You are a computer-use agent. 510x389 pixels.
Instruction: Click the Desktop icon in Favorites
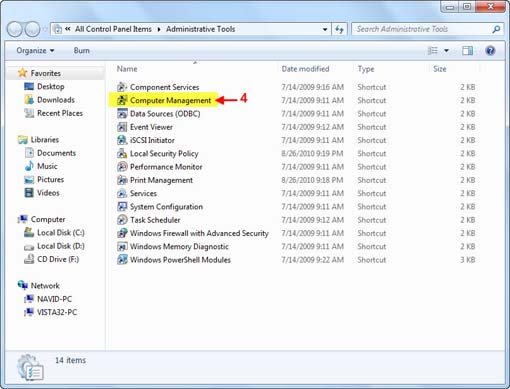click(29, 86)
